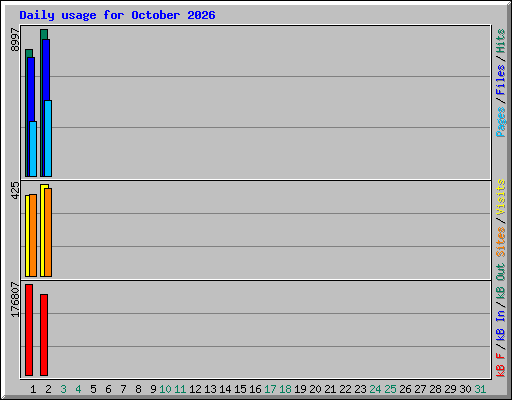Click green day label "11"
Image resolution: width=512 pixels, height=400 pixels.
(180, 389)
